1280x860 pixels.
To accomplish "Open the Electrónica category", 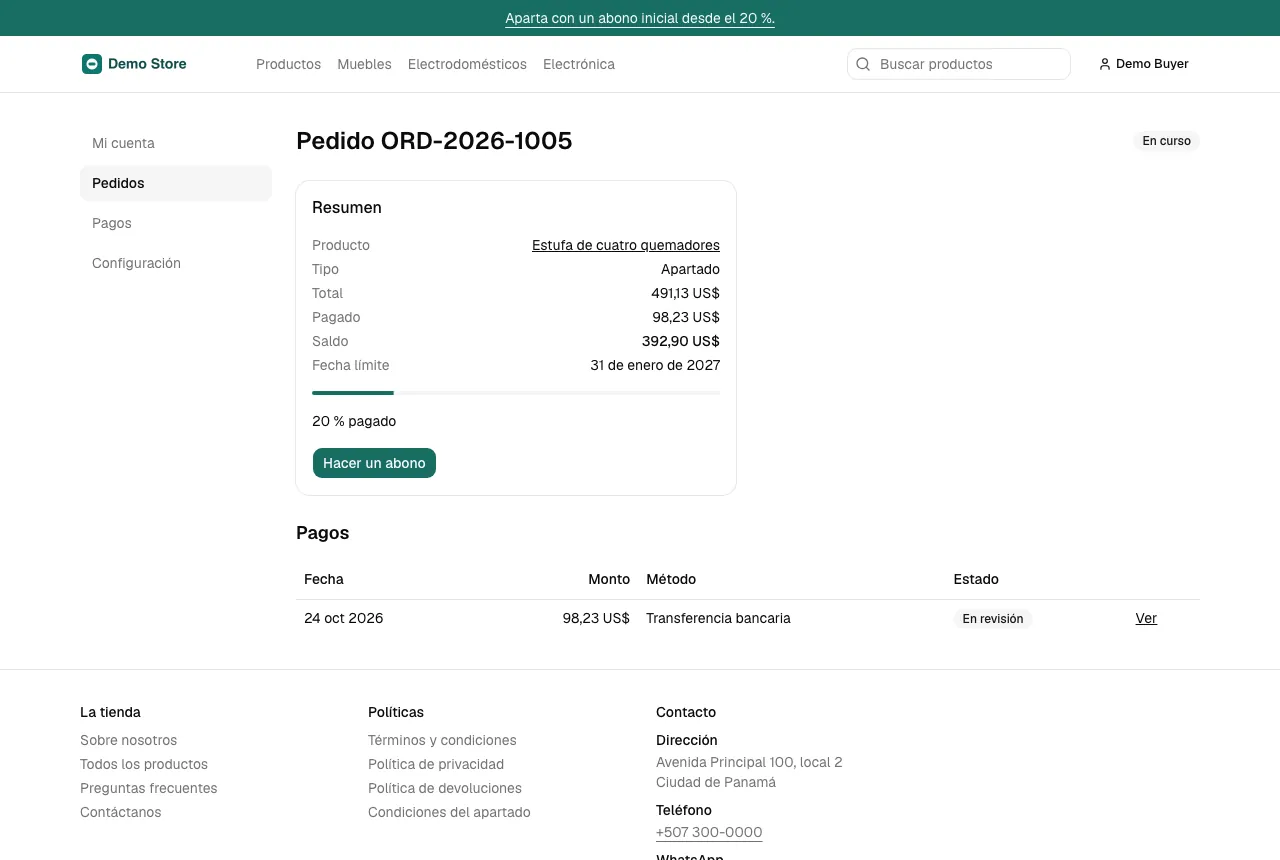I will click(x=579, y=64).
